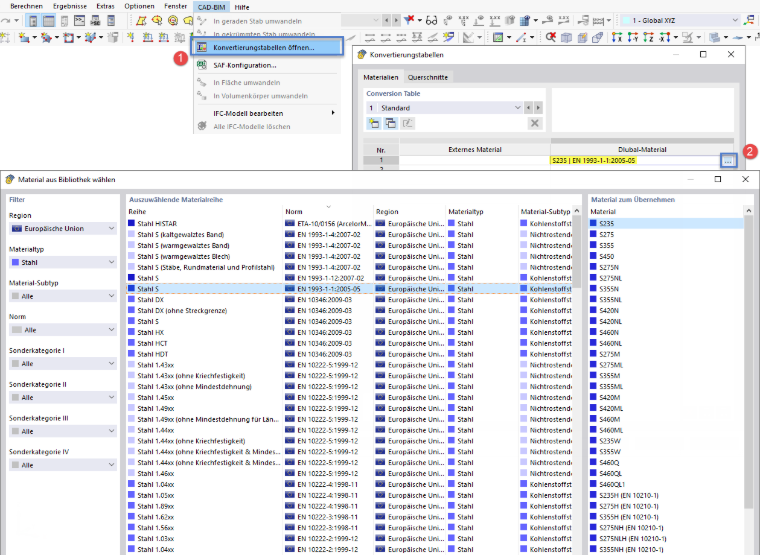The width and height of the screenshot is (760, 555).
Task: Delete conversion table with X icon
Action: click(535, 124)
